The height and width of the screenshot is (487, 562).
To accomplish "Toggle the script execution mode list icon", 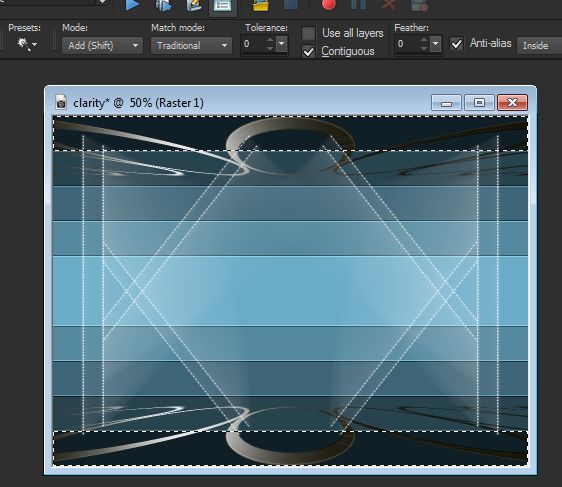I will pos(223,5).
